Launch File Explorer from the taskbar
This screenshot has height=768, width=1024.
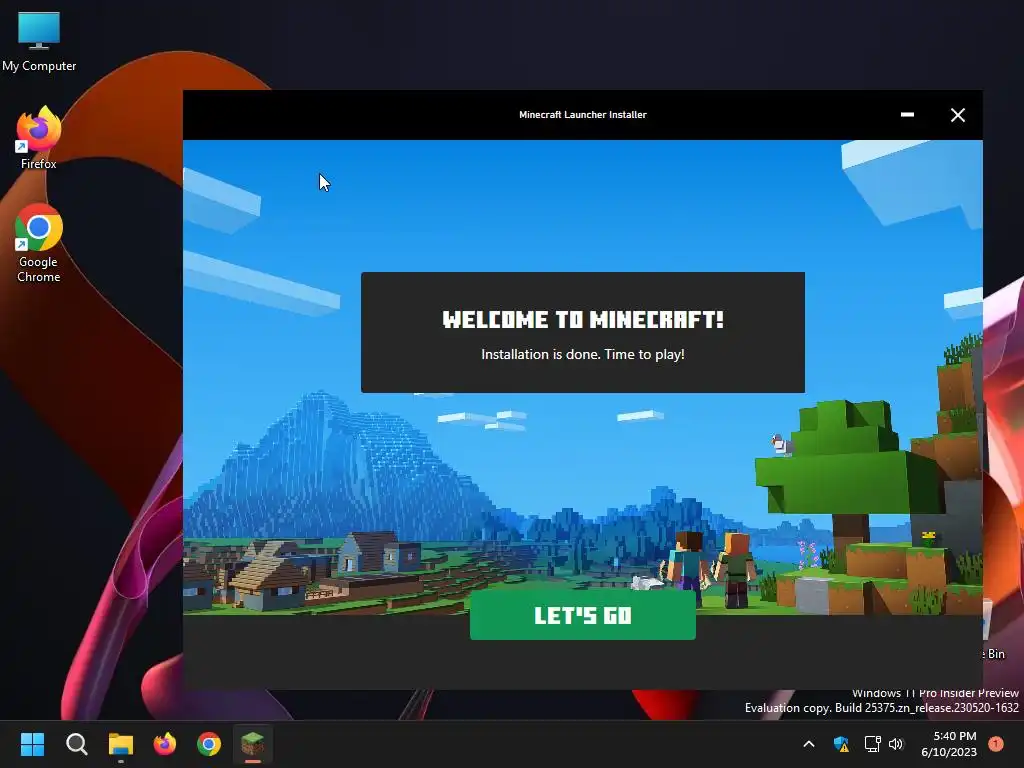tap(121, 744)
